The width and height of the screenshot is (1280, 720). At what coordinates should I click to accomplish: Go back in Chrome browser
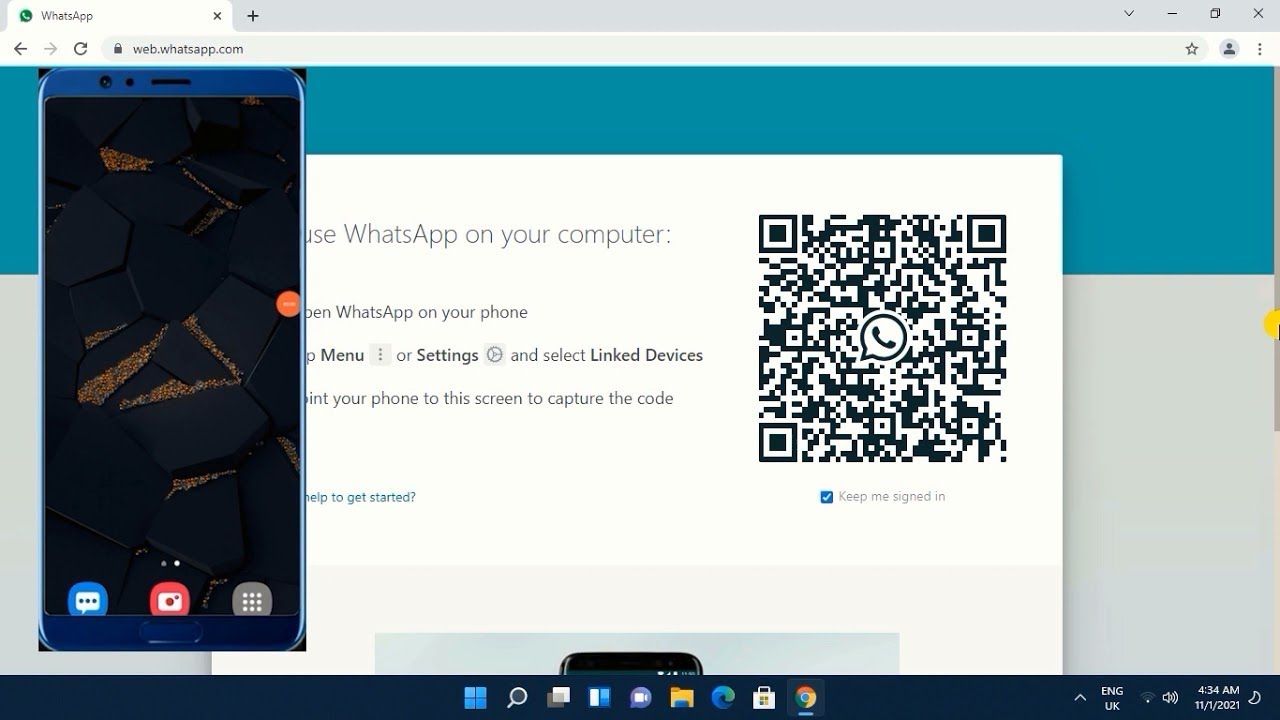(x=20, y=49)
